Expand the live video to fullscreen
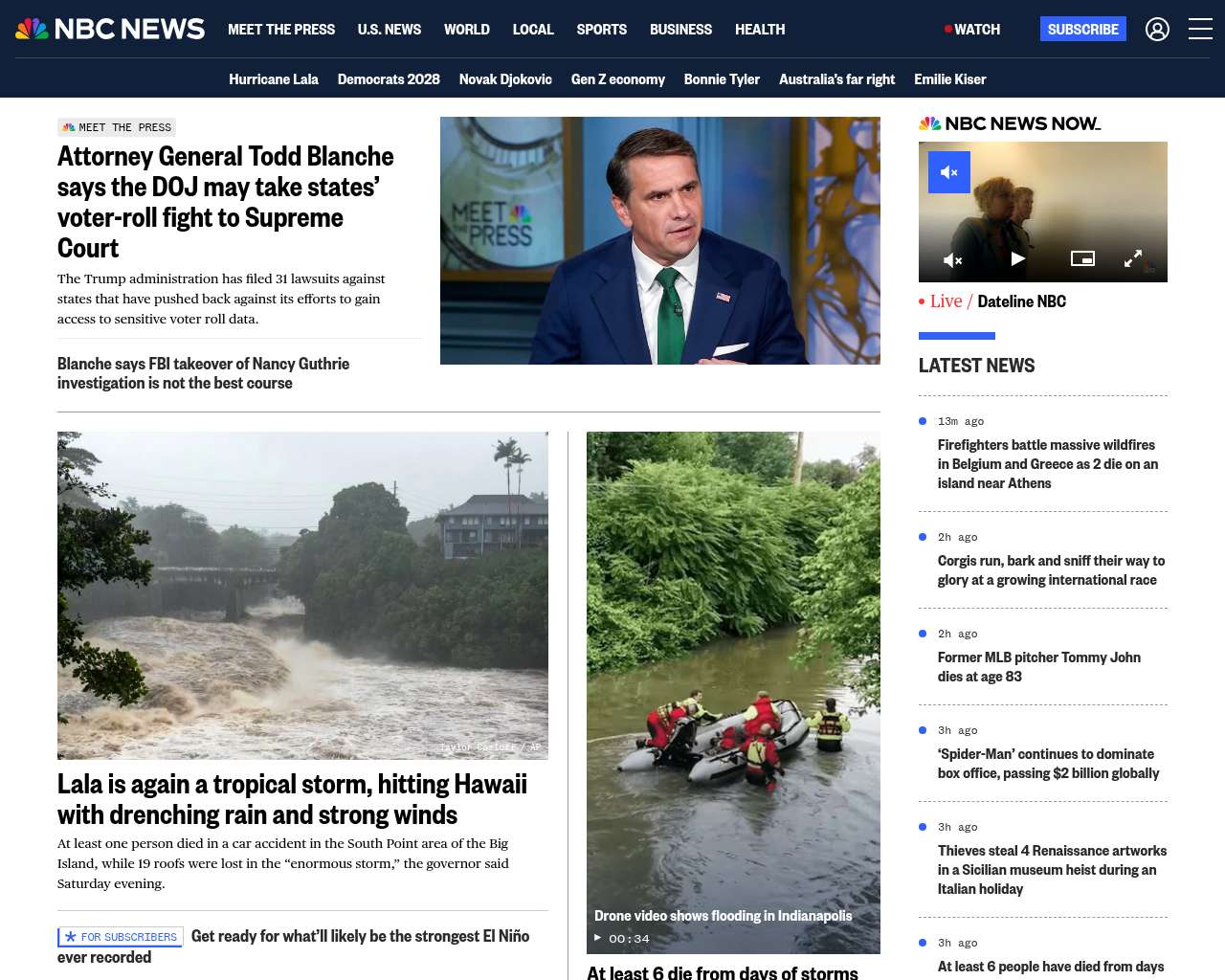Screen dimensions: 1225x980 [1133, 258]
